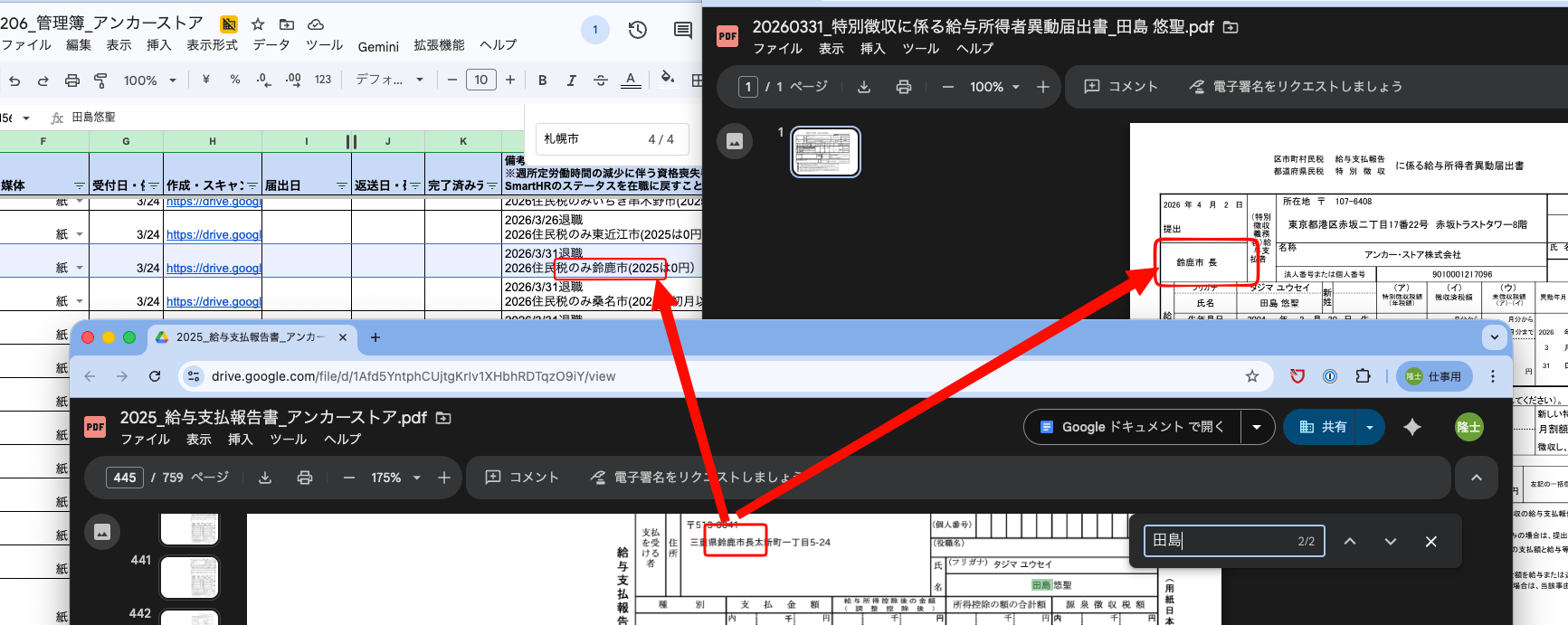Increase decimal places in Sheets
The height and width of the screenshot is (625, 1568).
coord(293,80)
